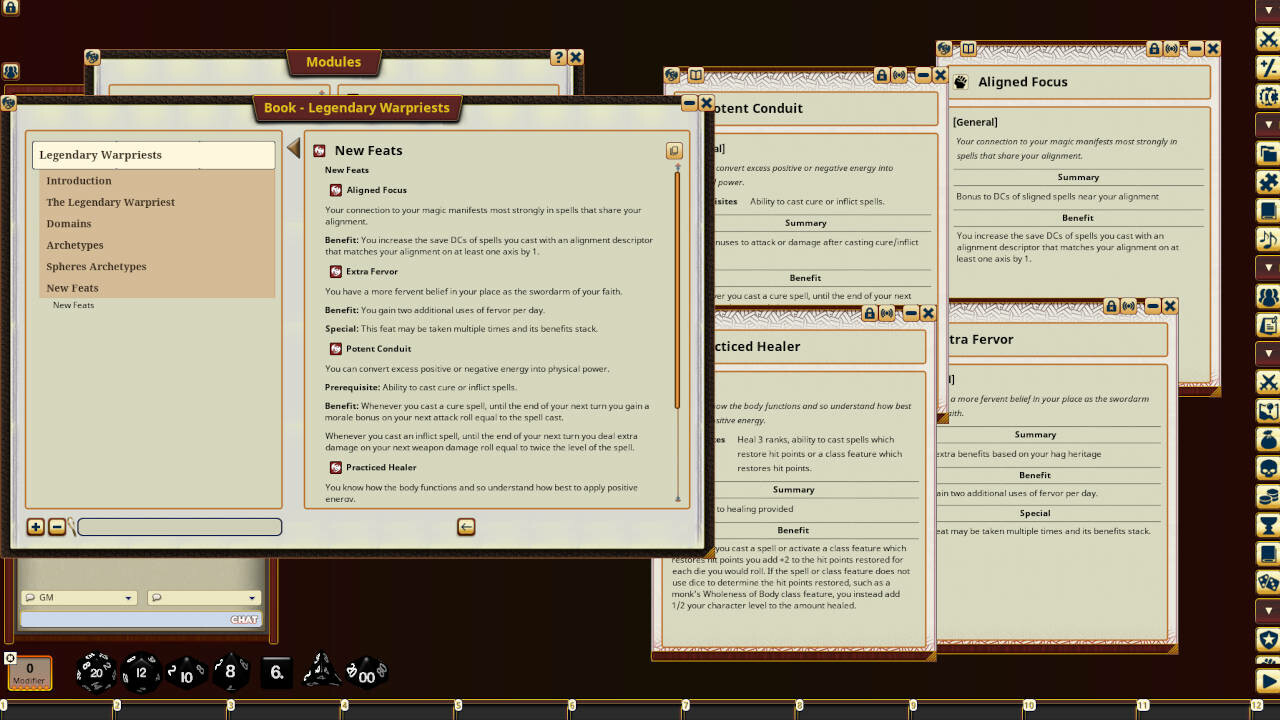1280x720 pixels.
Task: Lock the Aligned Focus window
Action: (x=1153, y=48)
